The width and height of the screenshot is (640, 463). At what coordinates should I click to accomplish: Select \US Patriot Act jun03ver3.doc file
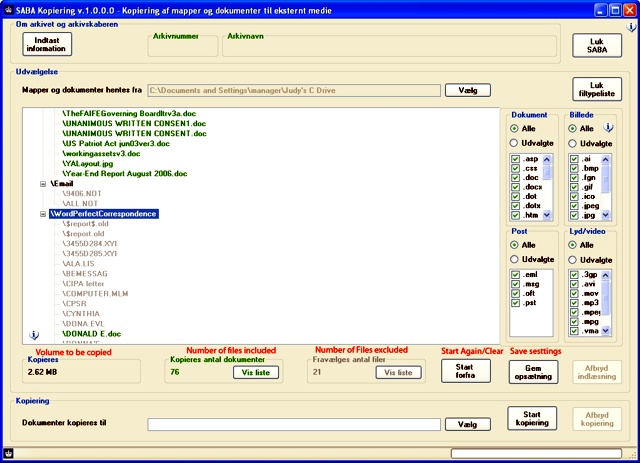click(x=116, y=143)
